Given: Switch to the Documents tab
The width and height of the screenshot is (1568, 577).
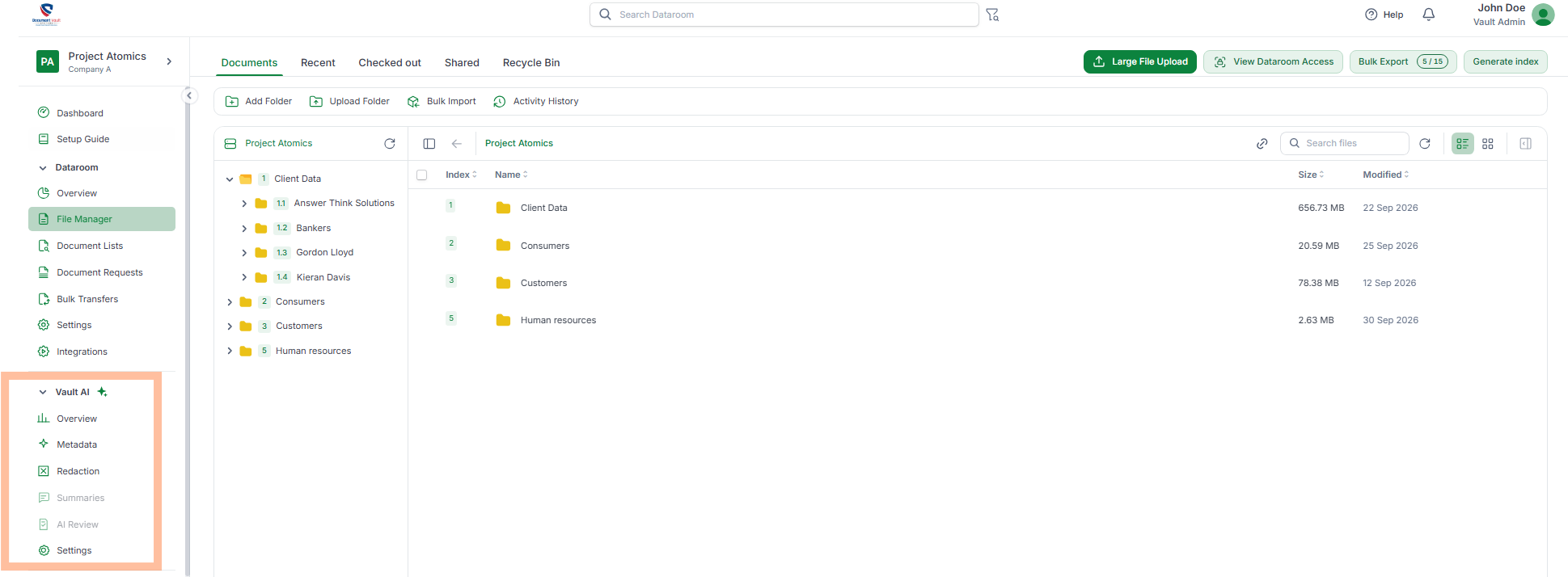Looking at the screenshot, I should click(x=249, y=62).
